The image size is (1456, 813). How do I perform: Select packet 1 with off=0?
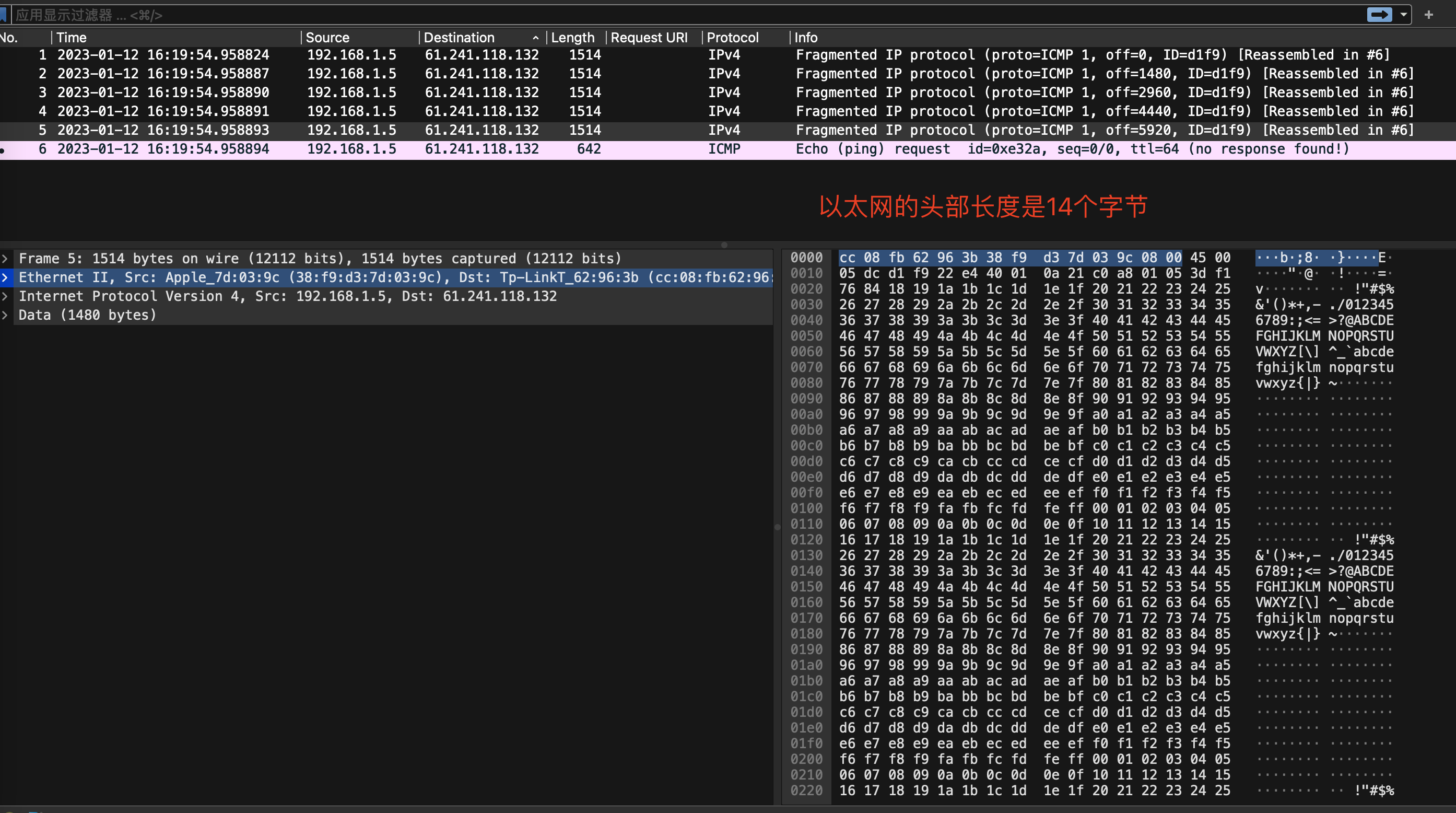[728, 55]
